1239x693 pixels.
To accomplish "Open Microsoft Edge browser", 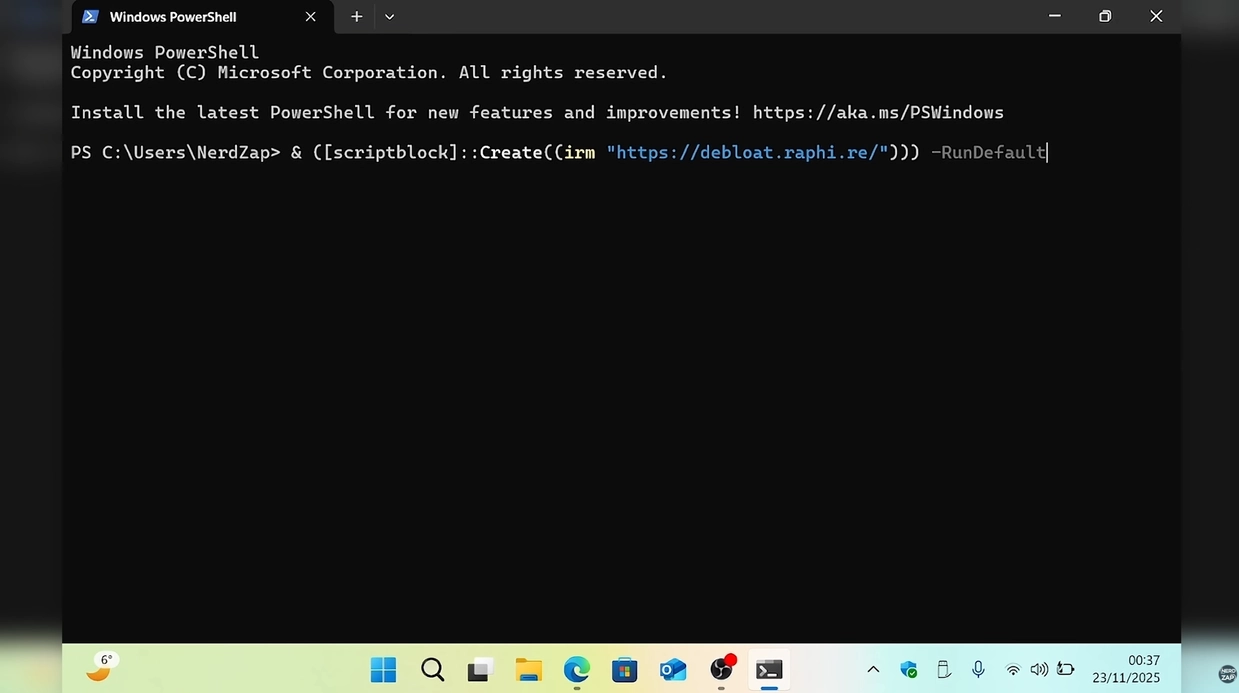I will [577, 670].
